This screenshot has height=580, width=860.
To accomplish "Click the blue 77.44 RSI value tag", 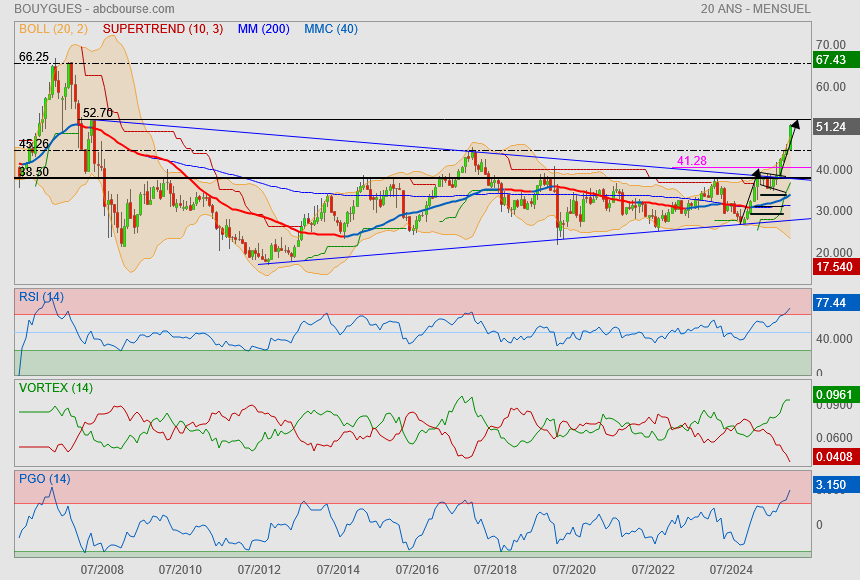I will (x=831, y=303).
